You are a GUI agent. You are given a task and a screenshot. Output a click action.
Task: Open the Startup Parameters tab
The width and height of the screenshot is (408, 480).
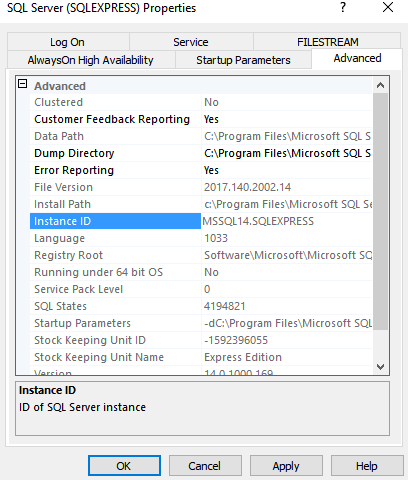click(243, 60)
